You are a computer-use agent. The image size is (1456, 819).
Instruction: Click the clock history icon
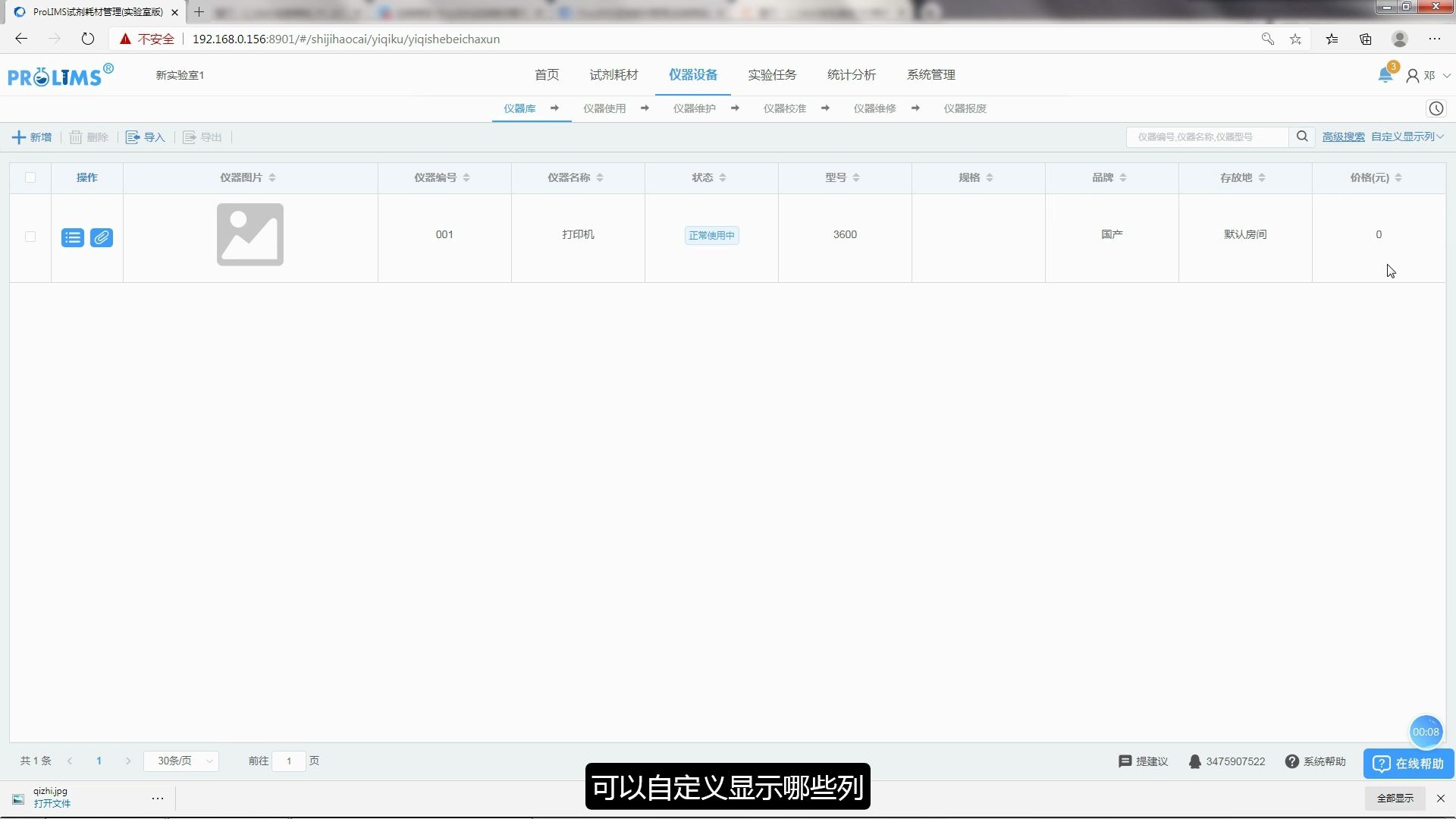1436,108
